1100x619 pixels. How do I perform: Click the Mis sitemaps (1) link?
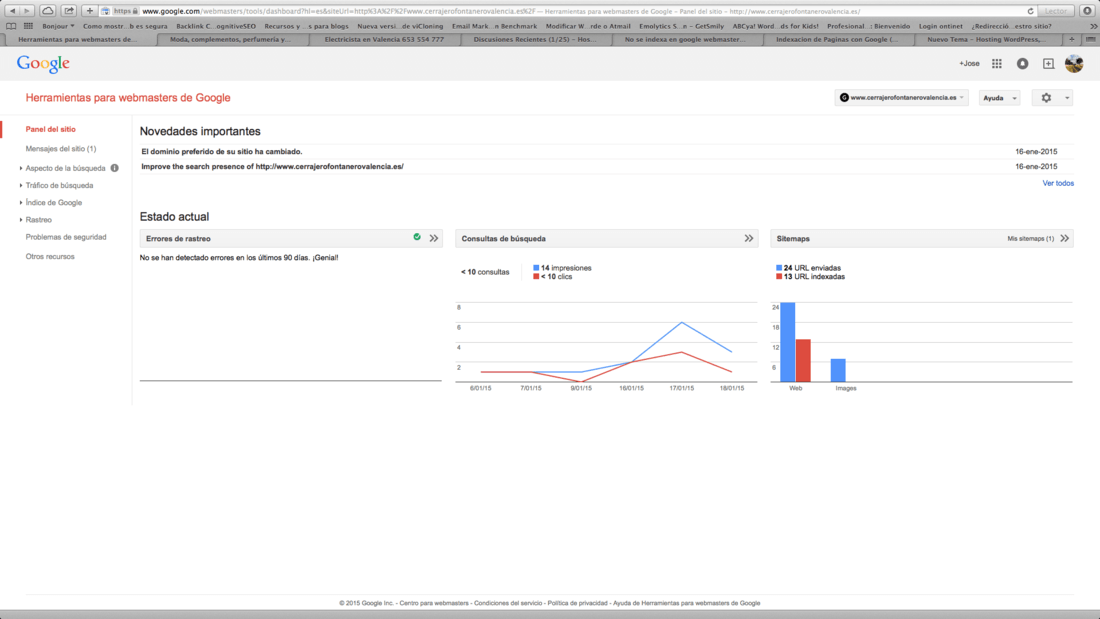pyautogui.click(x=1031, y=239)
